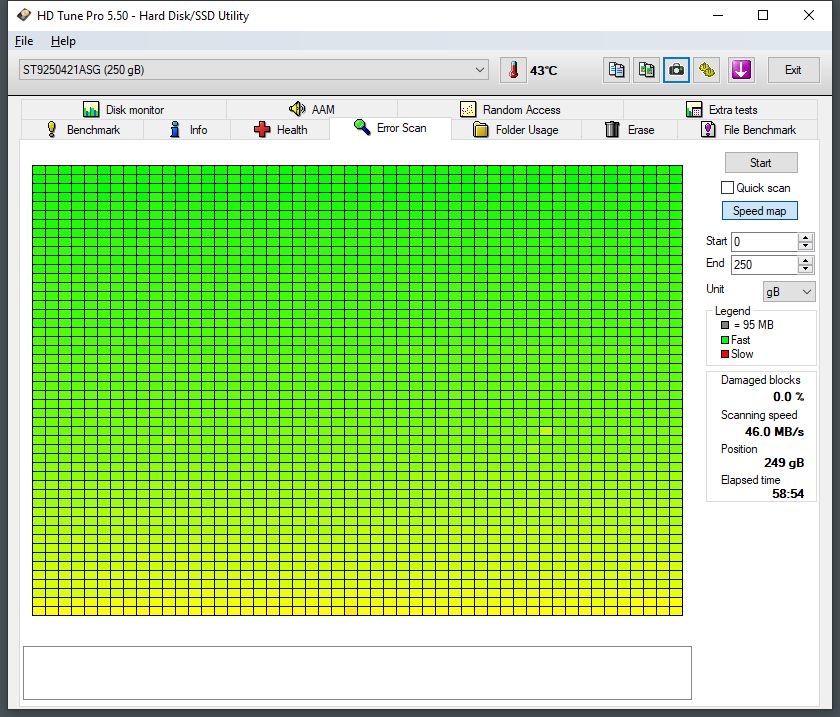Screen dimensions: 840x717
Task: Switch to the Erase tab
Action: click(x=629, y=129)
